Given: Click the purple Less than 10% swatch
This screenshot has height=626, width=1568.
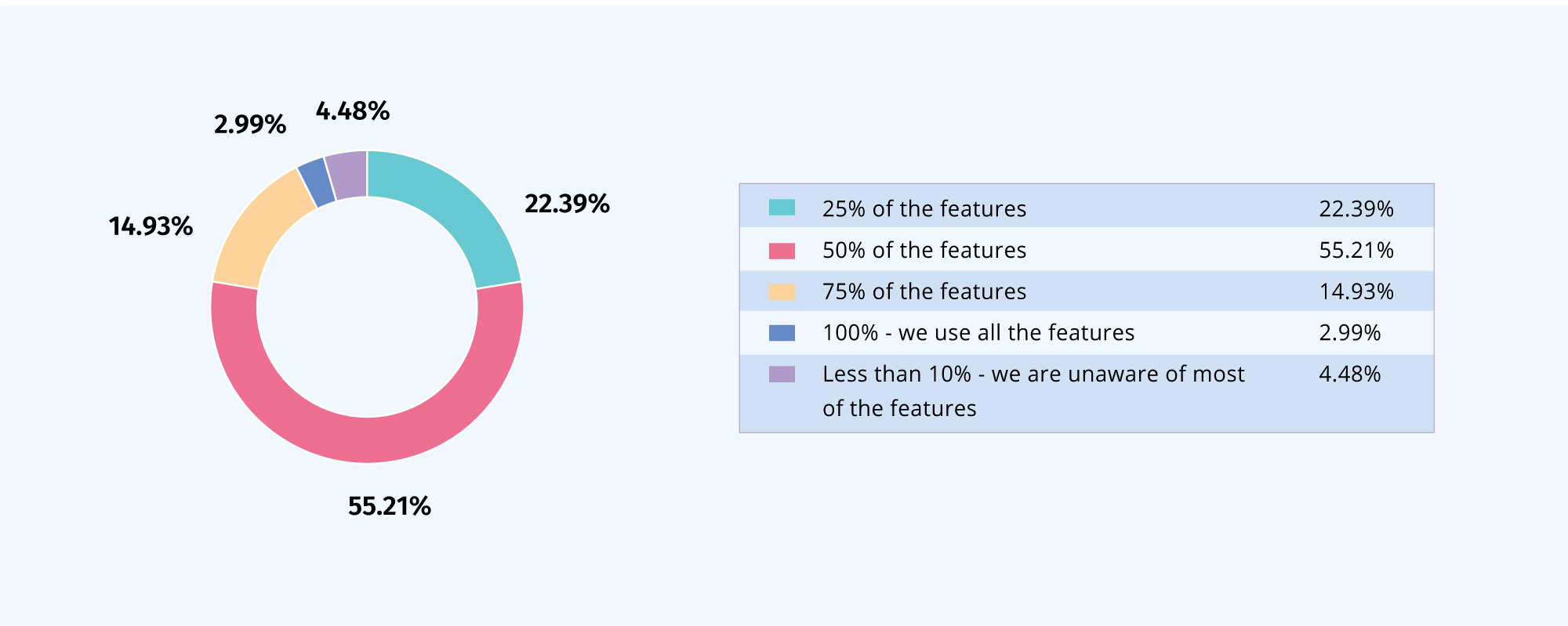Looking at the screenshot, I should 782,375.
